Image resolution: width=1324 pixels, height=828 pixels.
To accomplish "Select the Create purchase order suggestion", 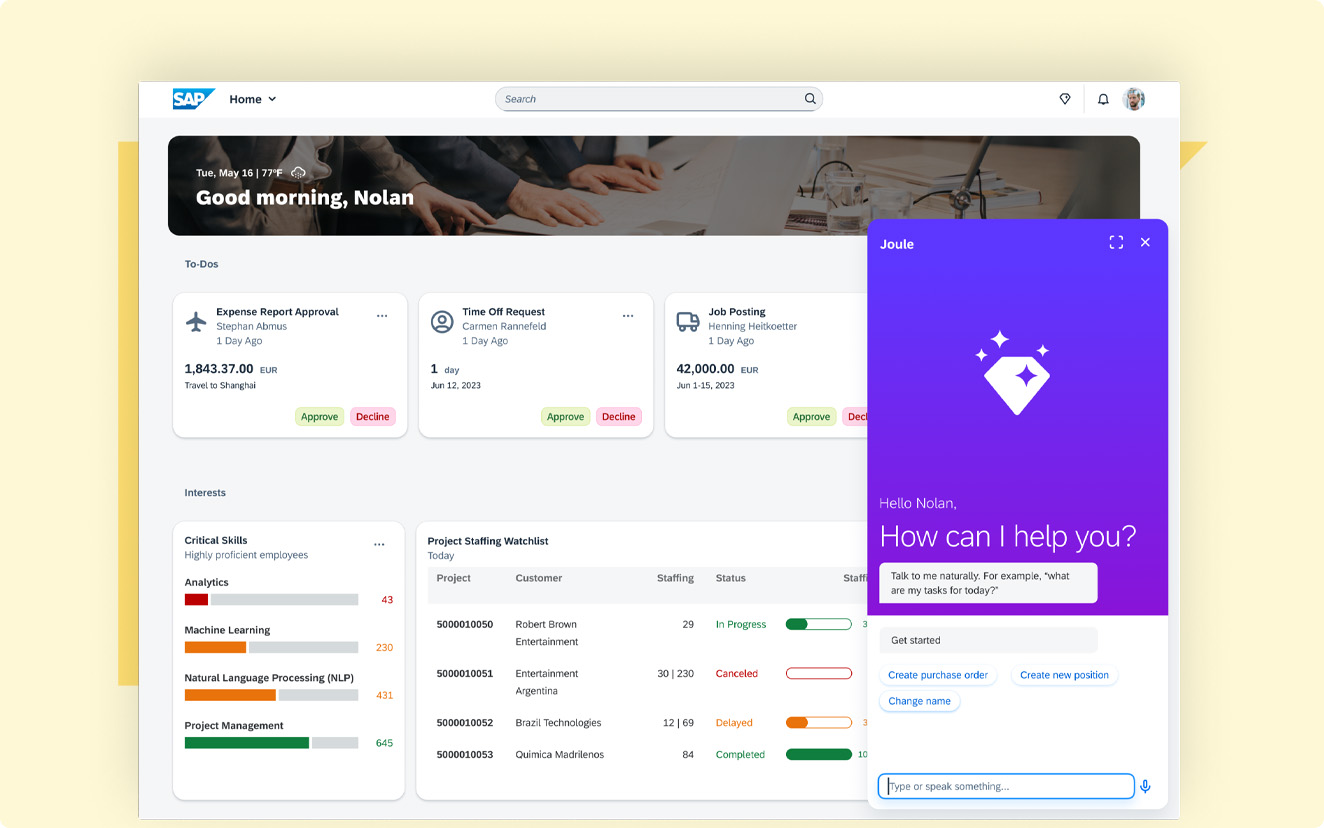I will [x=938, y=675].
